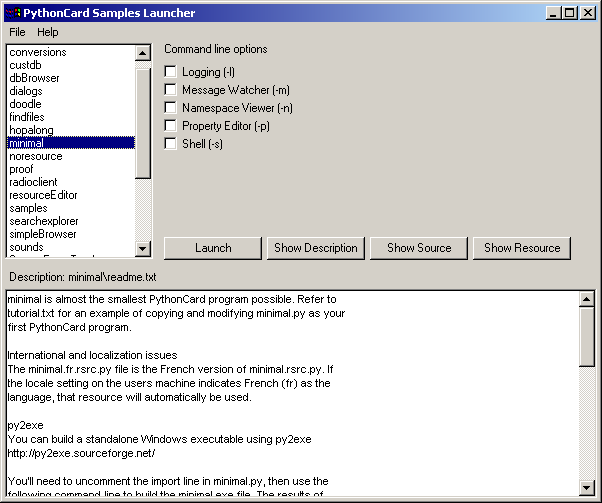Viewport: 602px width, 503px height.
Task: Select dbBrowser sample
Action: (x=71, y=78)
